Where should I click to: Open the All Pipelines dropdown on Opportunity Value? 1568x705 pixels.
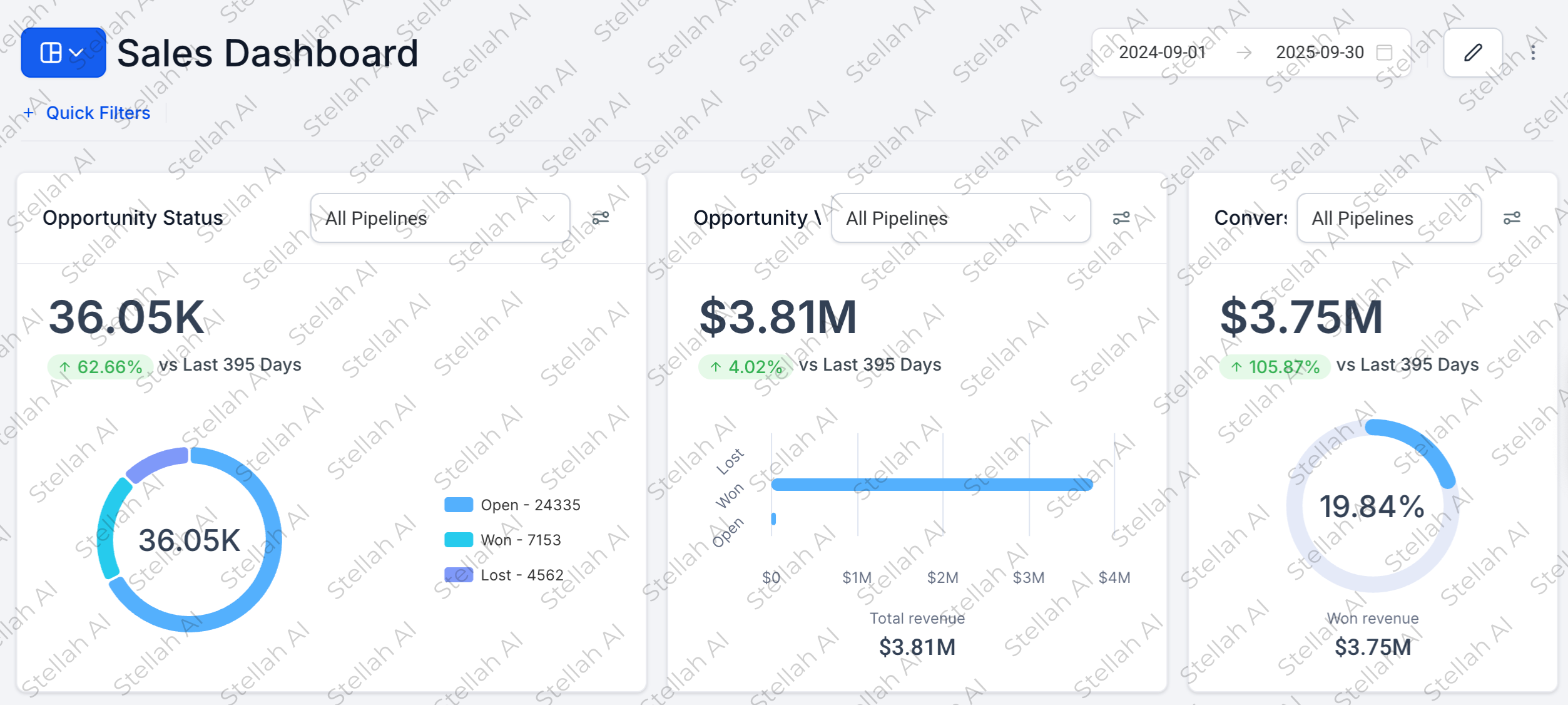[x=961, y=217]
